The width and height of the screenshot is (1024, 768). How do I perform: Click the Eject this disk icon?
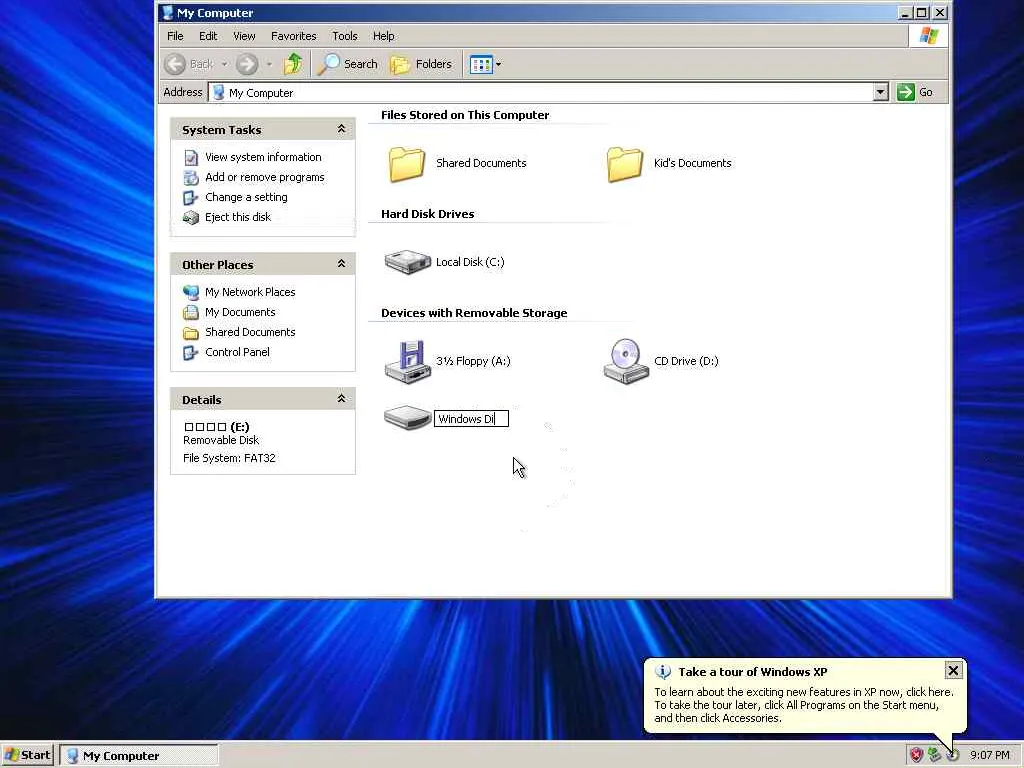pyautogui.click(x=191, y=217)
